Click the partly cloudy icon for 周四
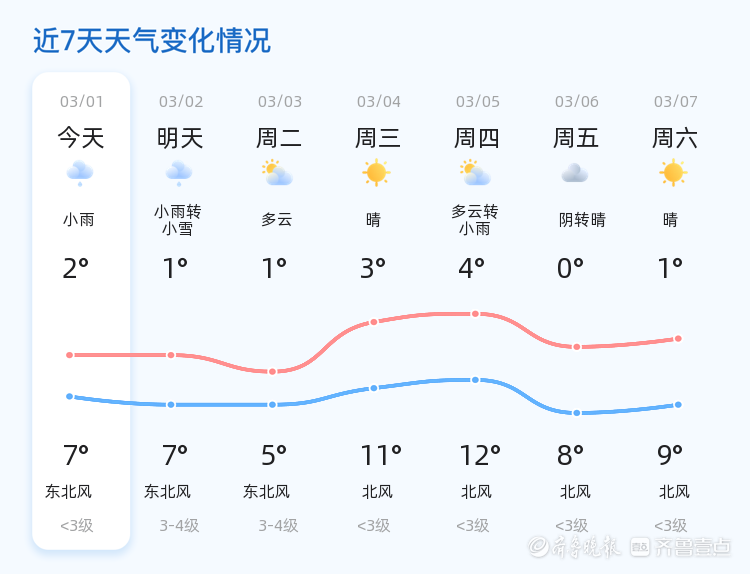Image resolution: width=750 pixels, height=574 pixels. pyautogui.click(x=475, y=173)
